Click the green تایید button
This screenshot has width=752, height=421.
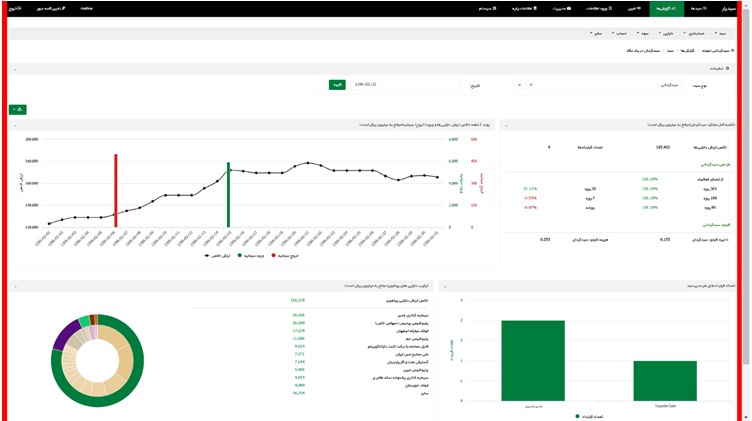pyautogui.click(x=337, y=84)
